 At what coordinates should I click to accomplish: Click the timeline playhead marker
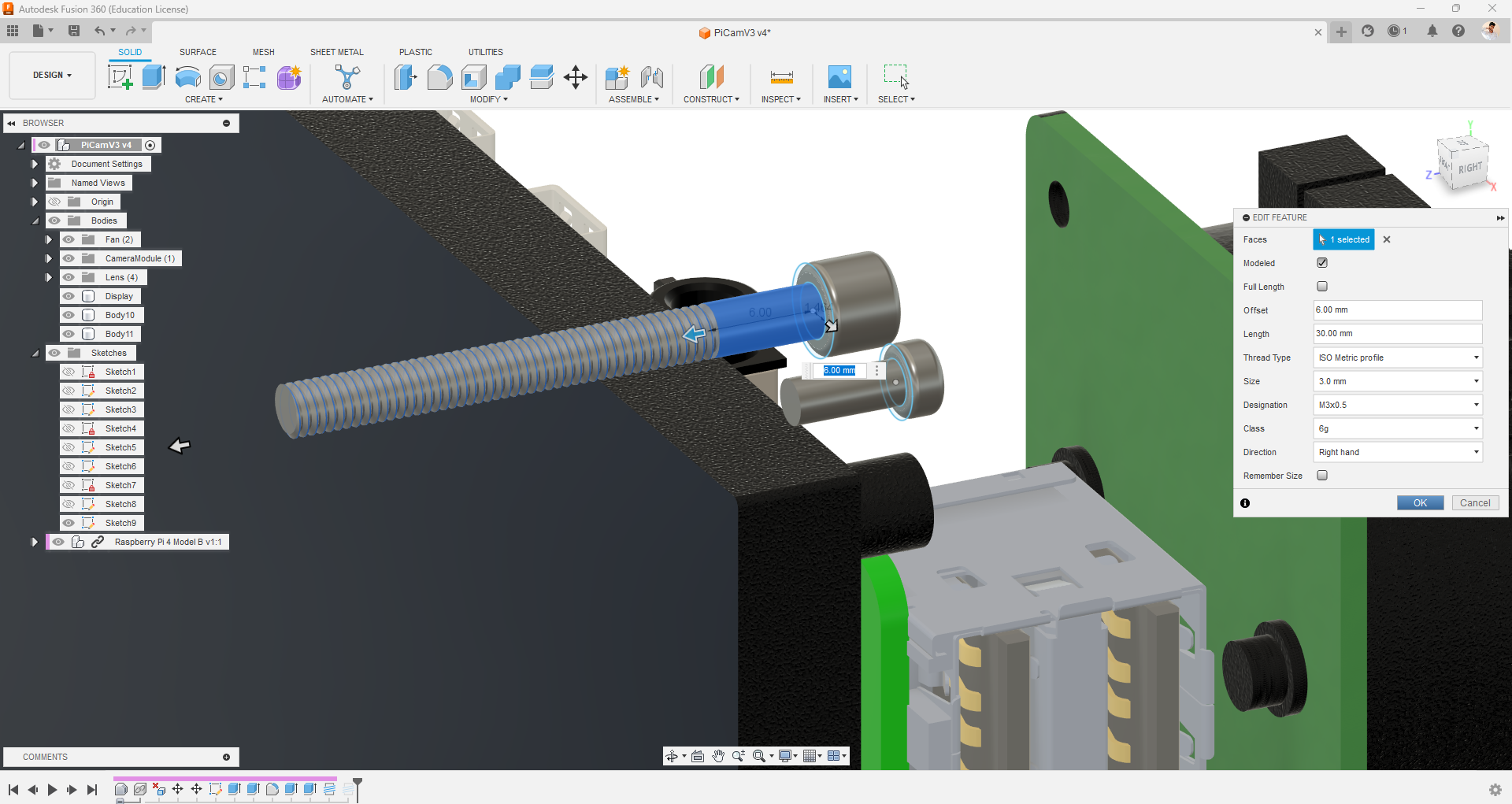[x=358, y=788]
